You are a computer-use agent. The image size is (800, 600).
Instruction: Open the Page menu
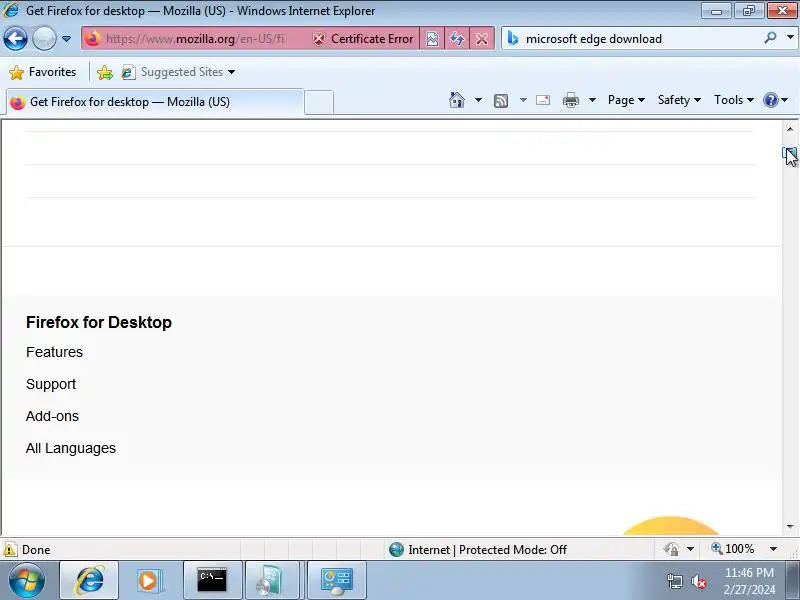click(x=626, y=100)
